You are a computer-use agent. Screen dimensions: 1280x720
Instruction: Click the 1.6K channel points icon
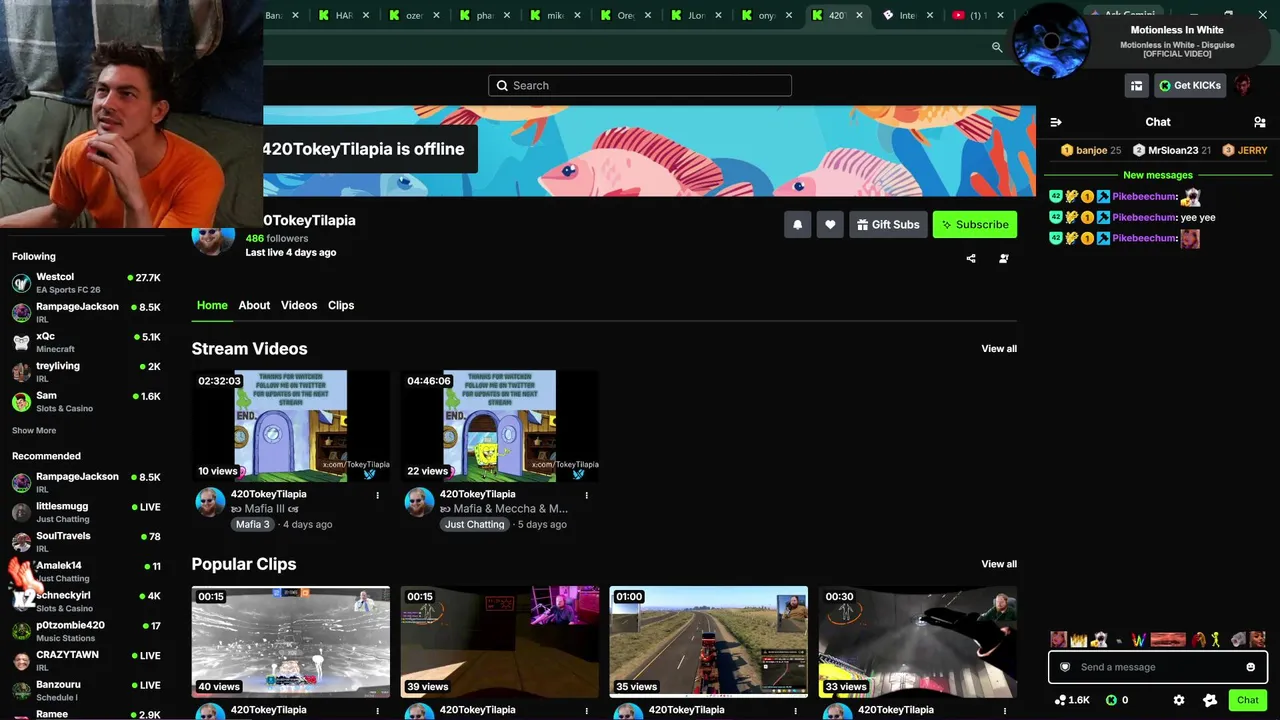click(1060, 700)
